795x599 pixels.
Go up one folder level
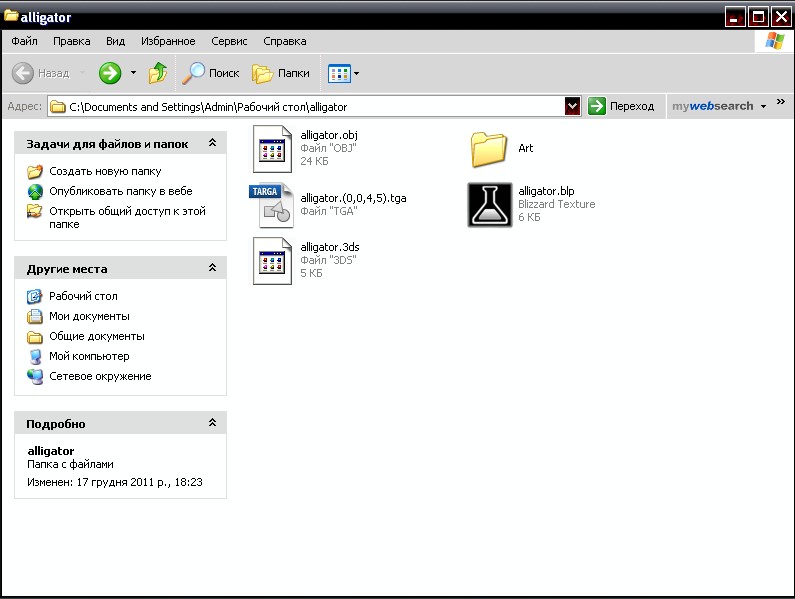tap(158, 74)
